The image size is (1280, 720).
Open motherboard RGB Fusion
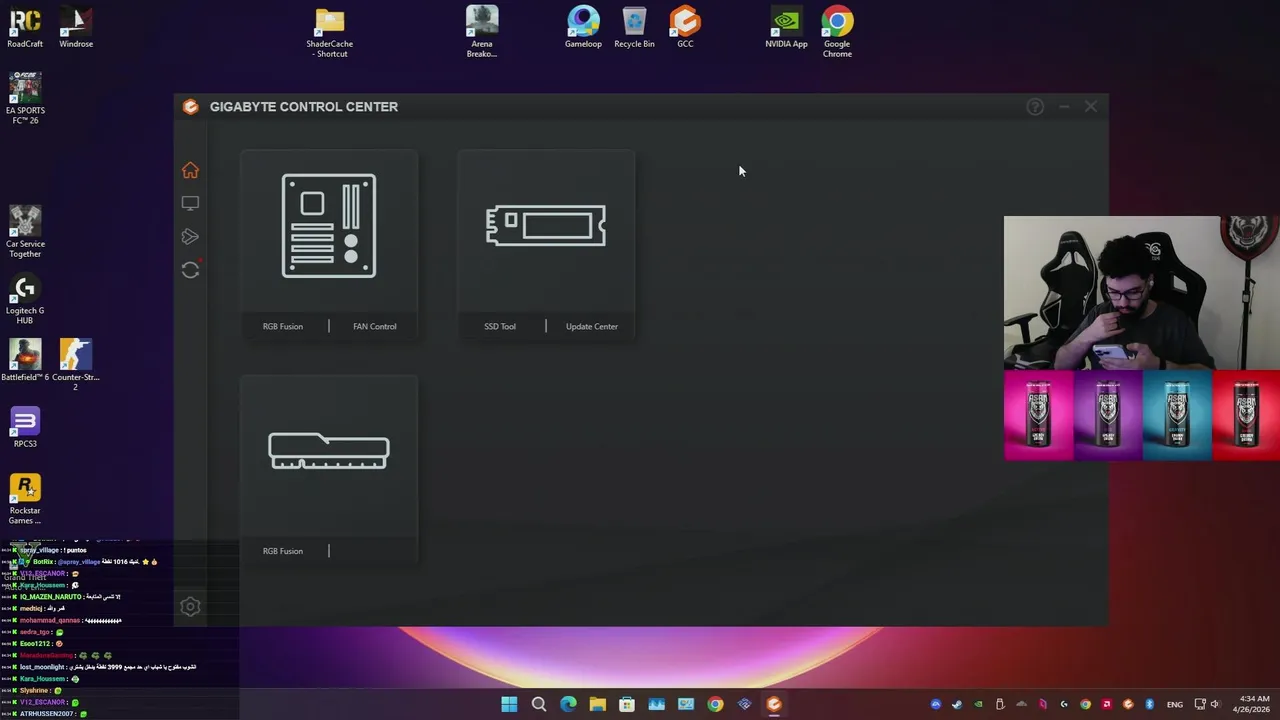click(x=283, y=326)
